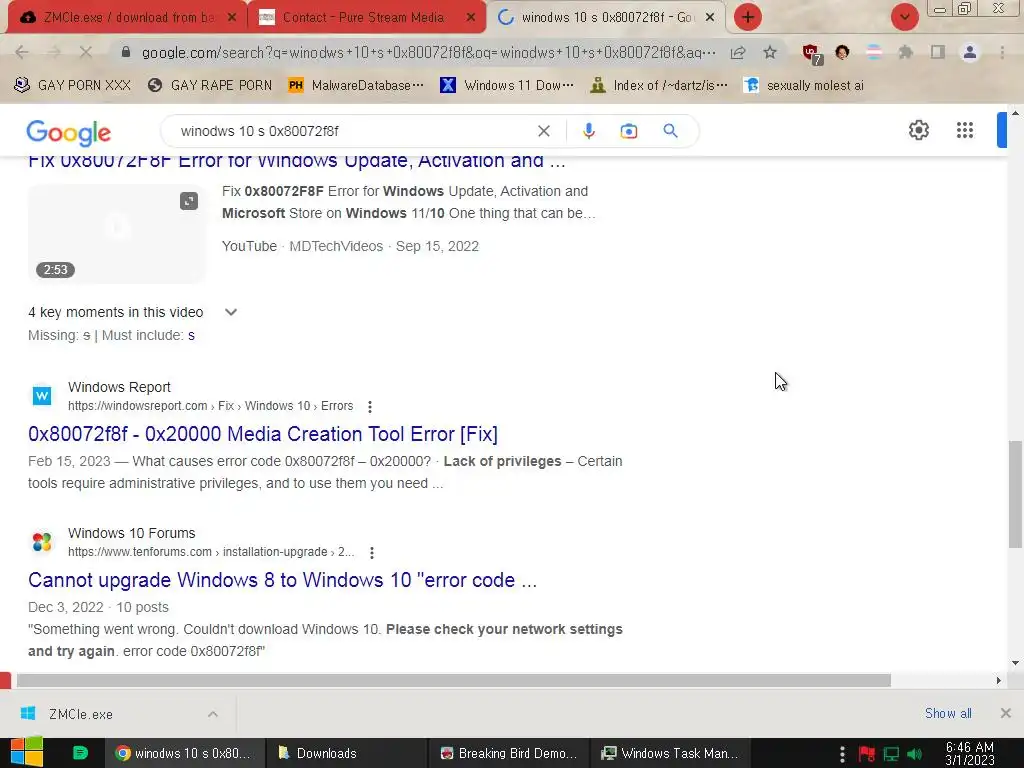1024x768 pixels.
Task: Open Cannot upgrade Windows 8 to Windows 10 link
Action: click(x=282, y=580)
